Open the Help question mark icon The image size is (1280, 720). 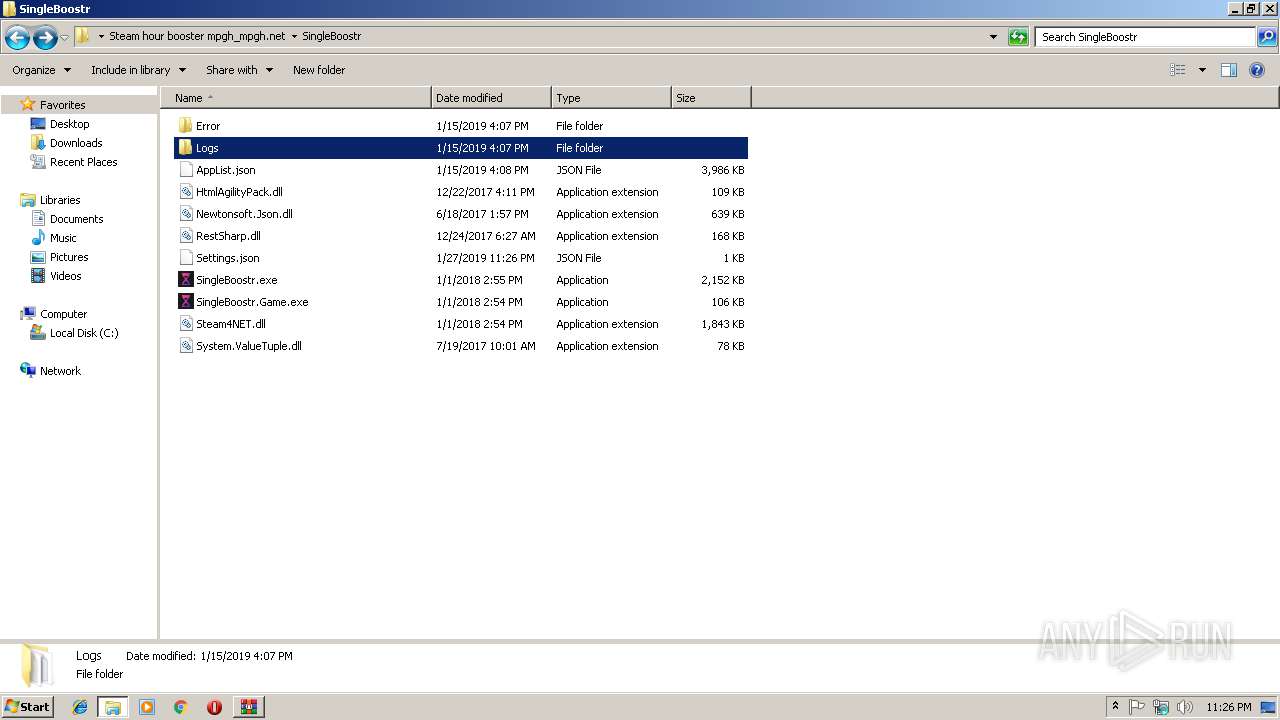(1257, 70)
